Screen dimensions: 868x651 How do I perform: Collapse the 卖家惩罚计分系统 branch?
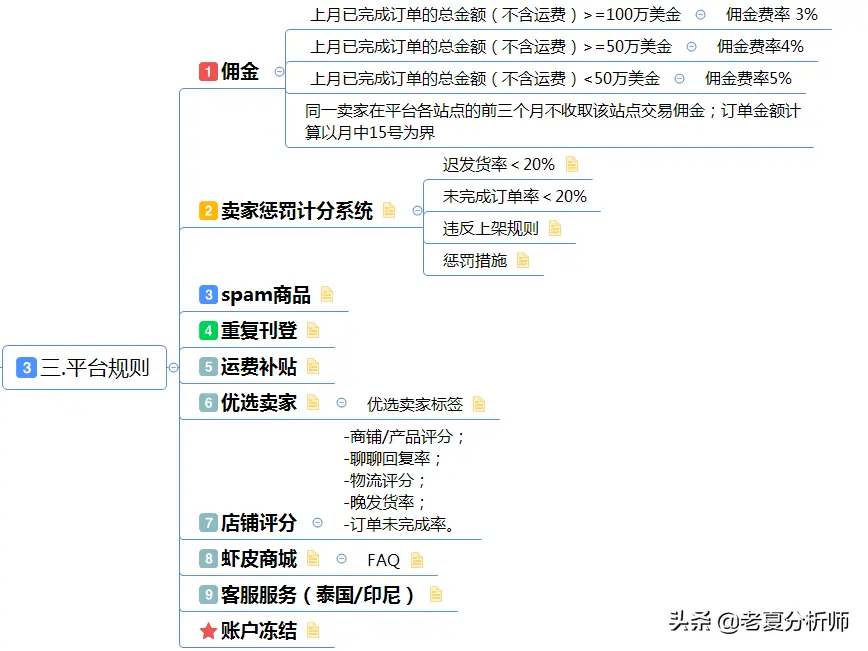(416, 210)
